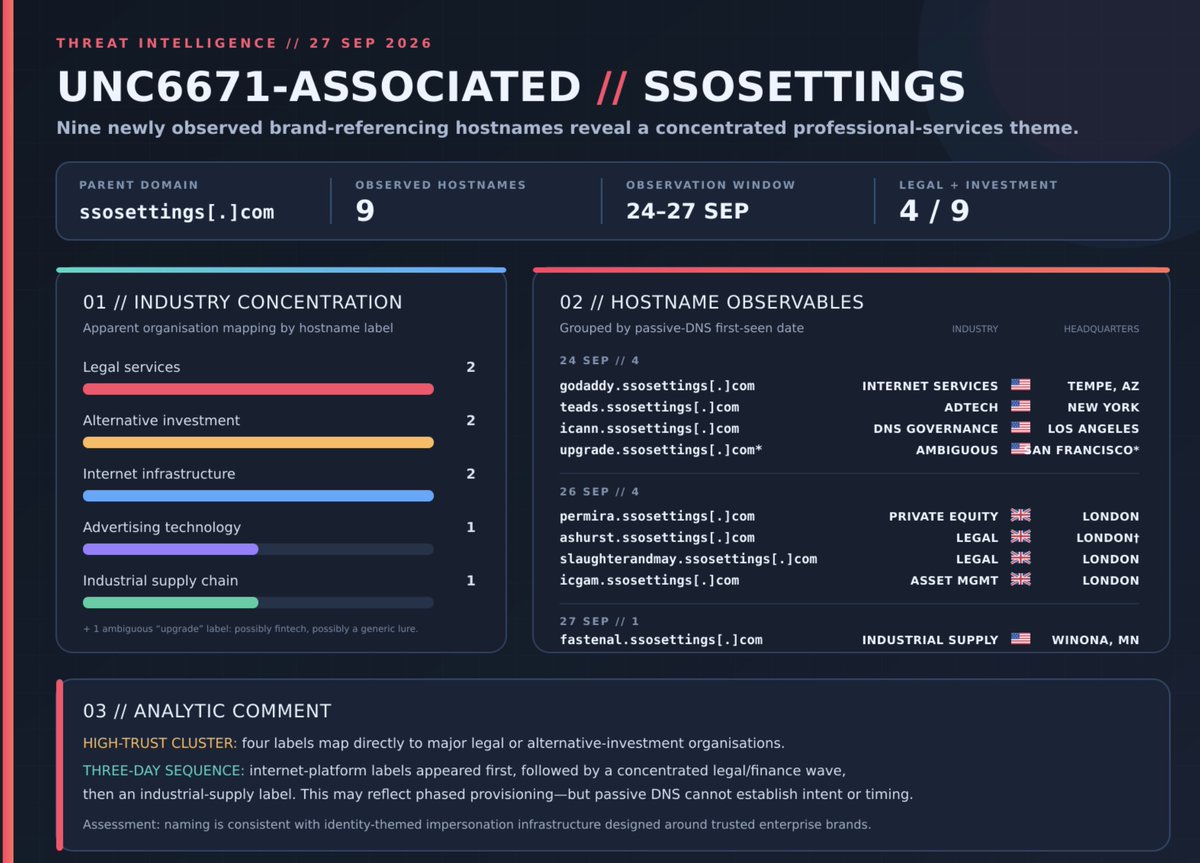Screen dimensions: 1200x863
Task: Click the blue Internet infrastructure bar
Action: pos(258,495)
